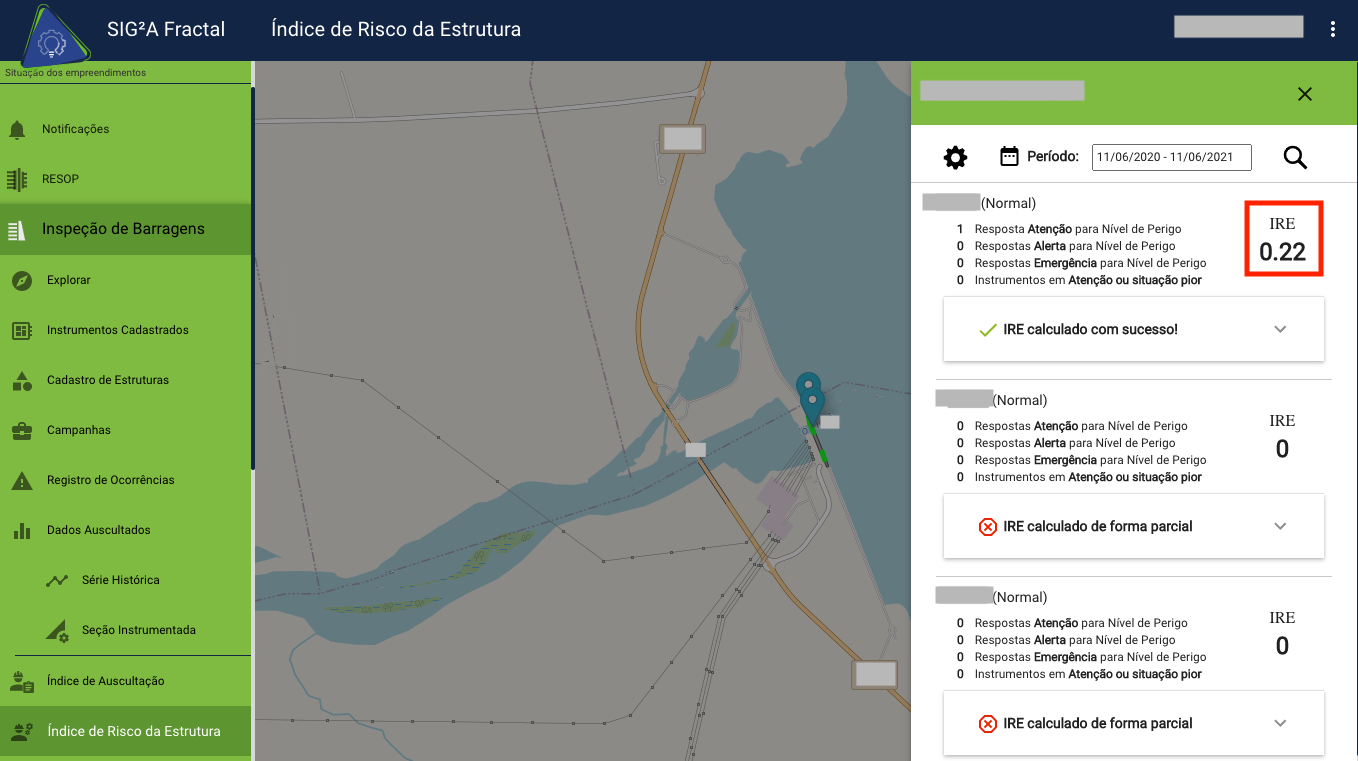Click the RESOP sidebar icon
This screenshot has width=1358, height=761.
[17, 179]
